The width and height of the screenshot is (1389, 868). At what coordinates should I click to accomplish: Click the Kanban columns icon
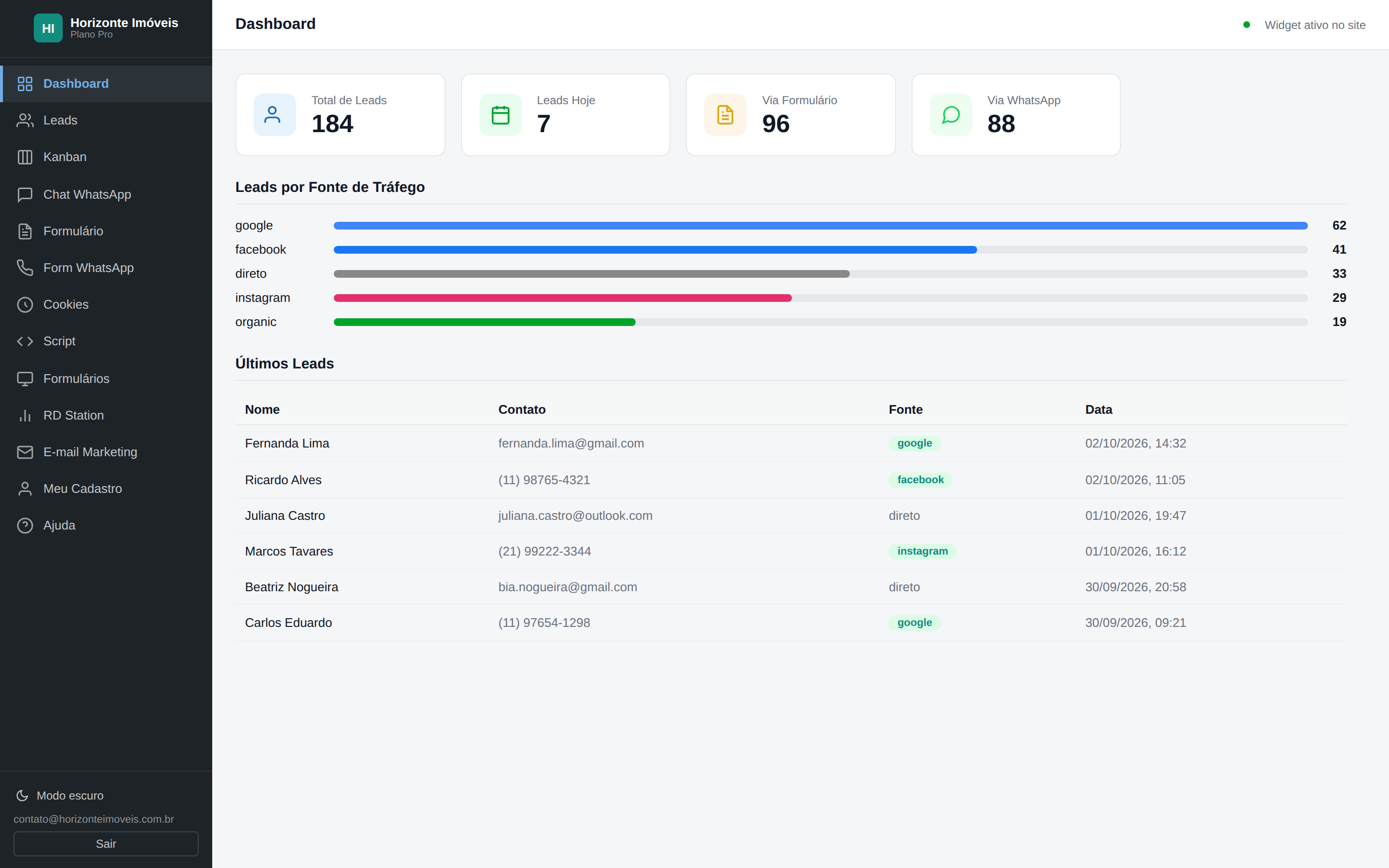[25, 157]
